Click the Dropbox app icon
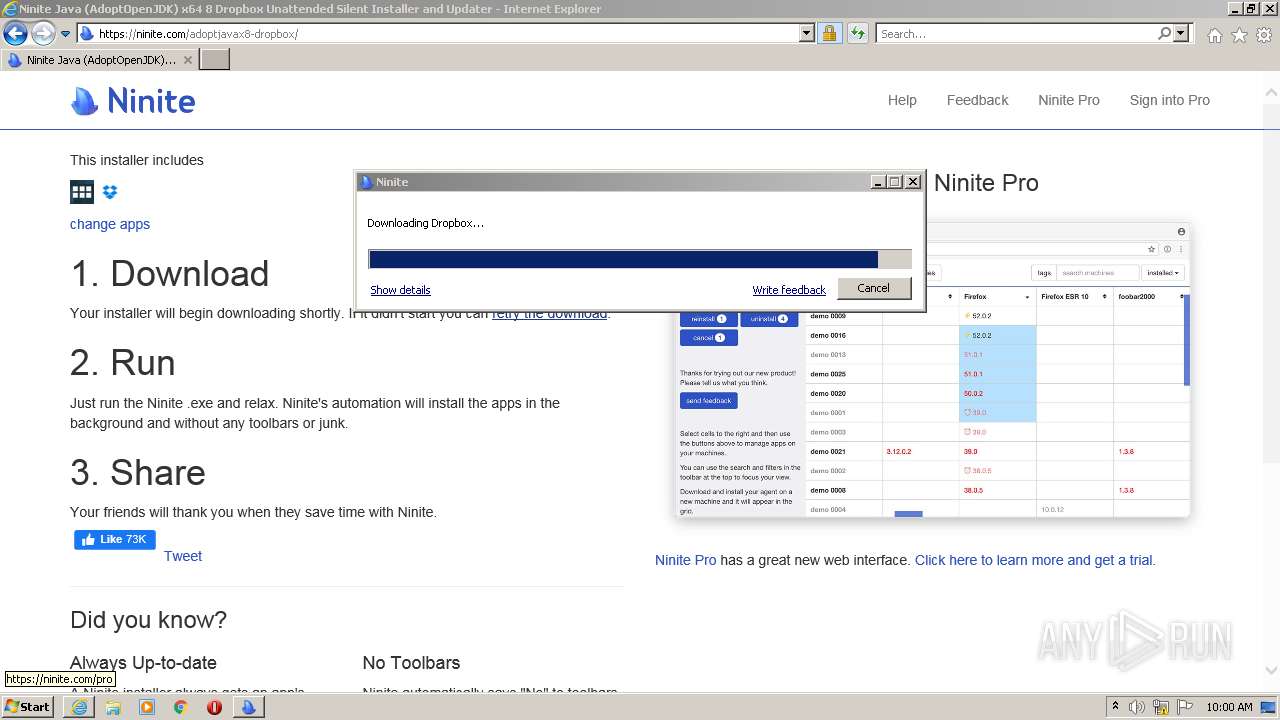 110,192
